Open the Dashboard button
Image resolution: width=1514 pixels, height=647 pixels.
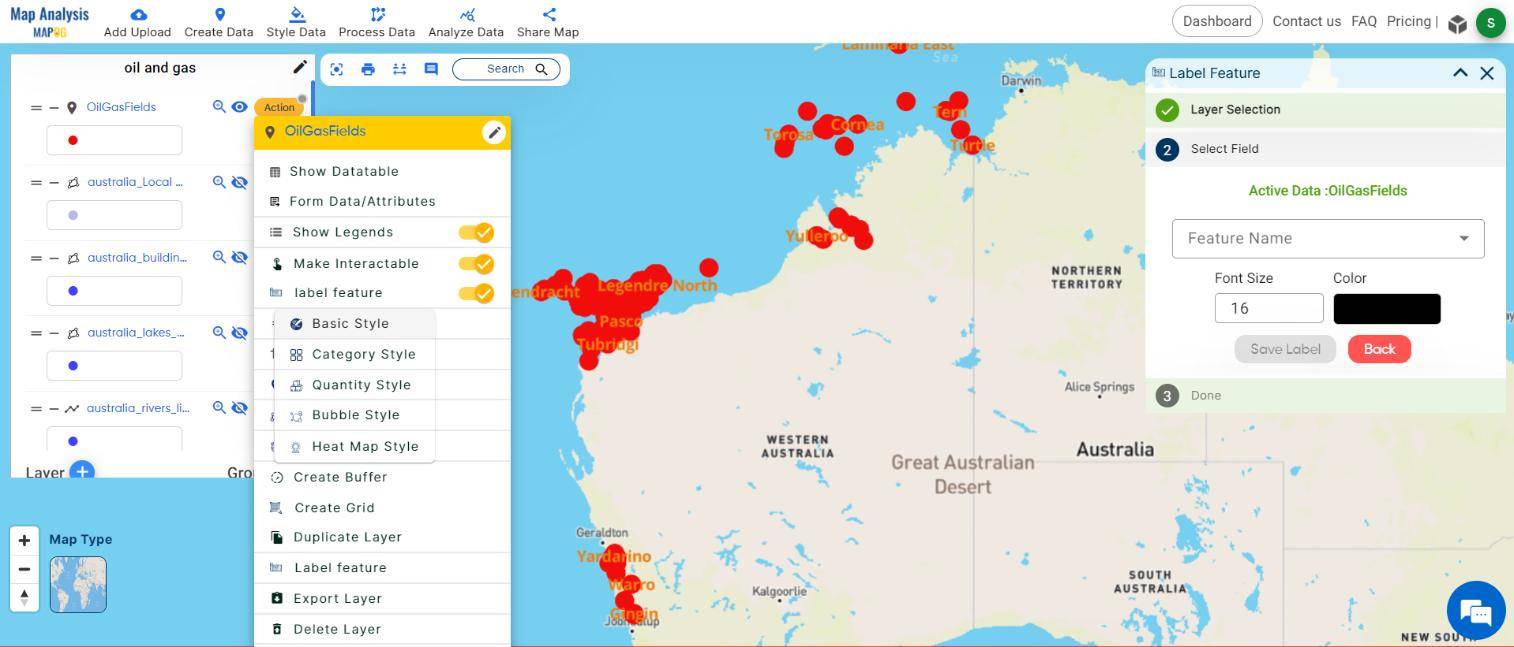point(1217,21)
